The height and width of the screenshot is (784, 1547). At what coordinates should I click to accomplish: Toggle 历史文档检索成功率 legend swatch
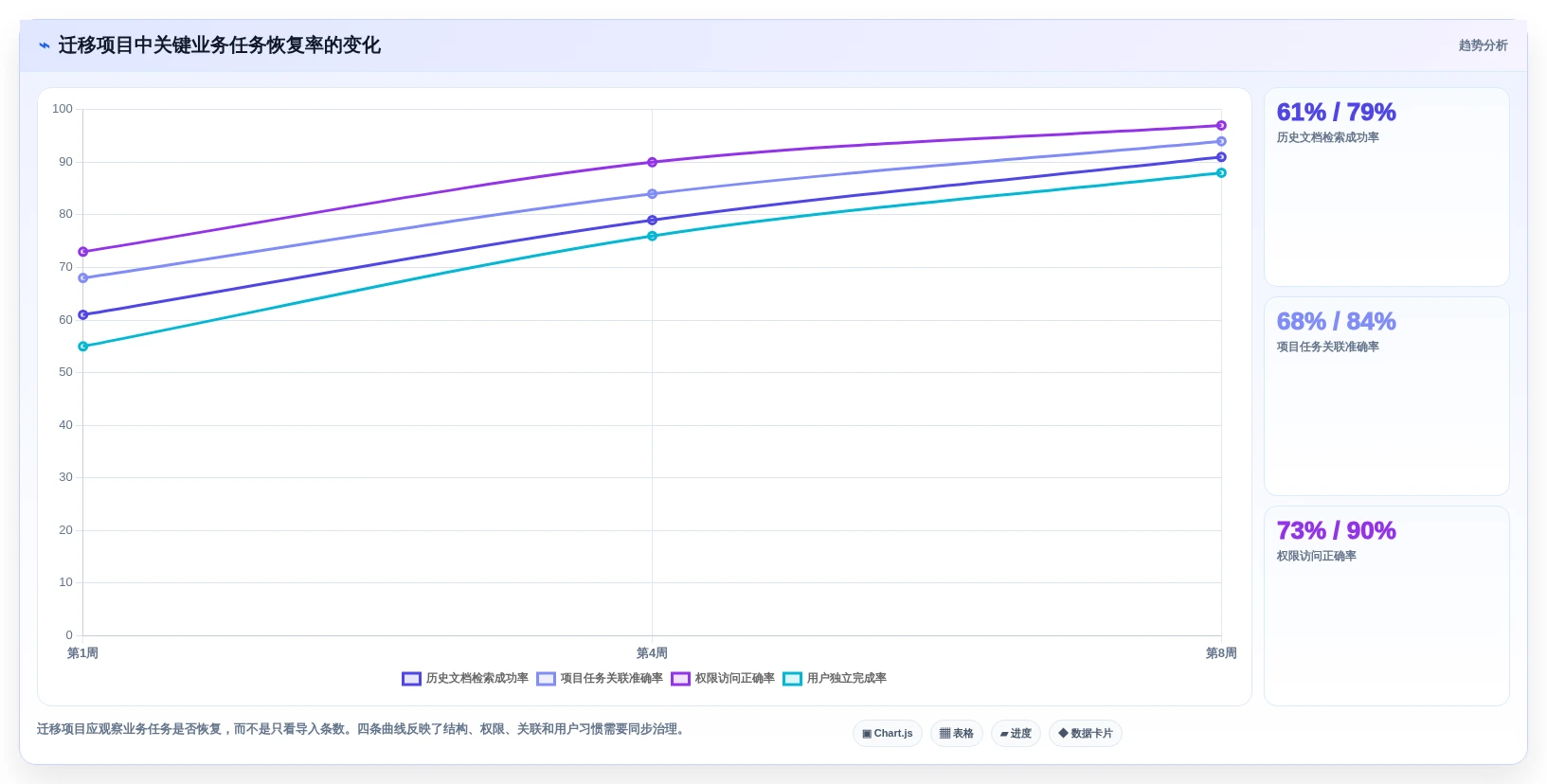[x=411, y=679]
